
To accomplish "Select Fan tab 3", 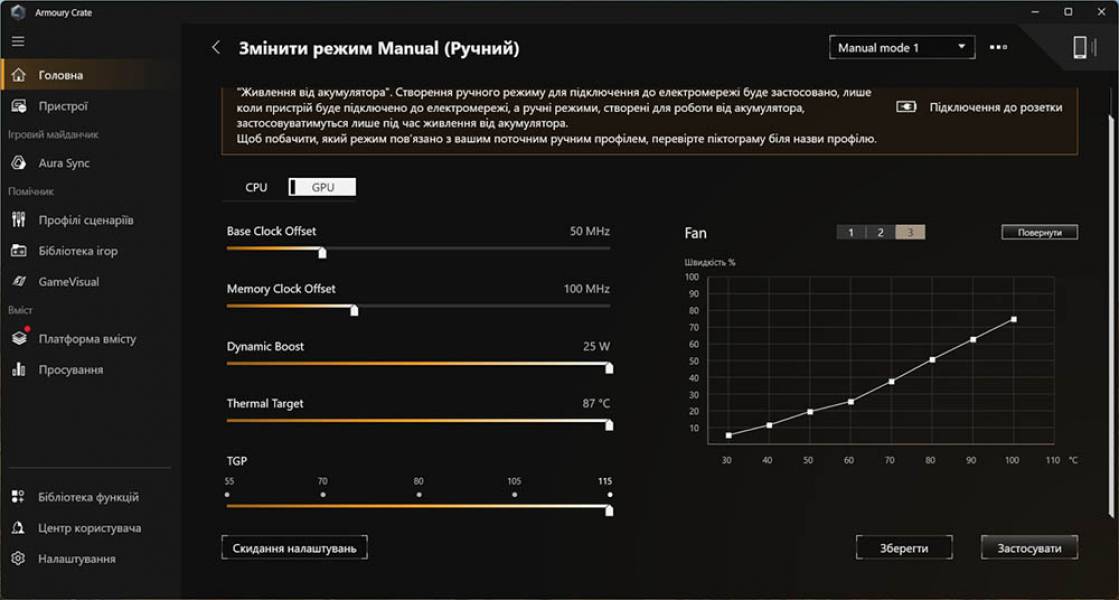I will pyautogui.click(x=910, y=232).
